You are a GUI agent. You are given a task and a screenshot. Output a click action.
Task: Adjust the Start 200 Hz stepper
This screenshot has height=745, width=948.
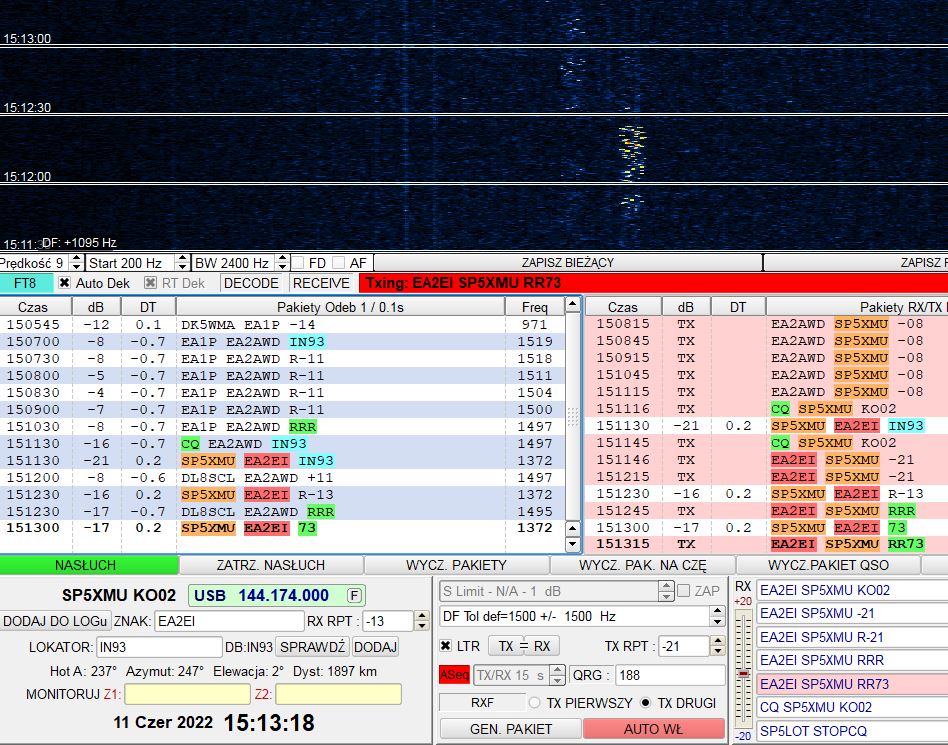pyautogui.click(x=182, y=262)
